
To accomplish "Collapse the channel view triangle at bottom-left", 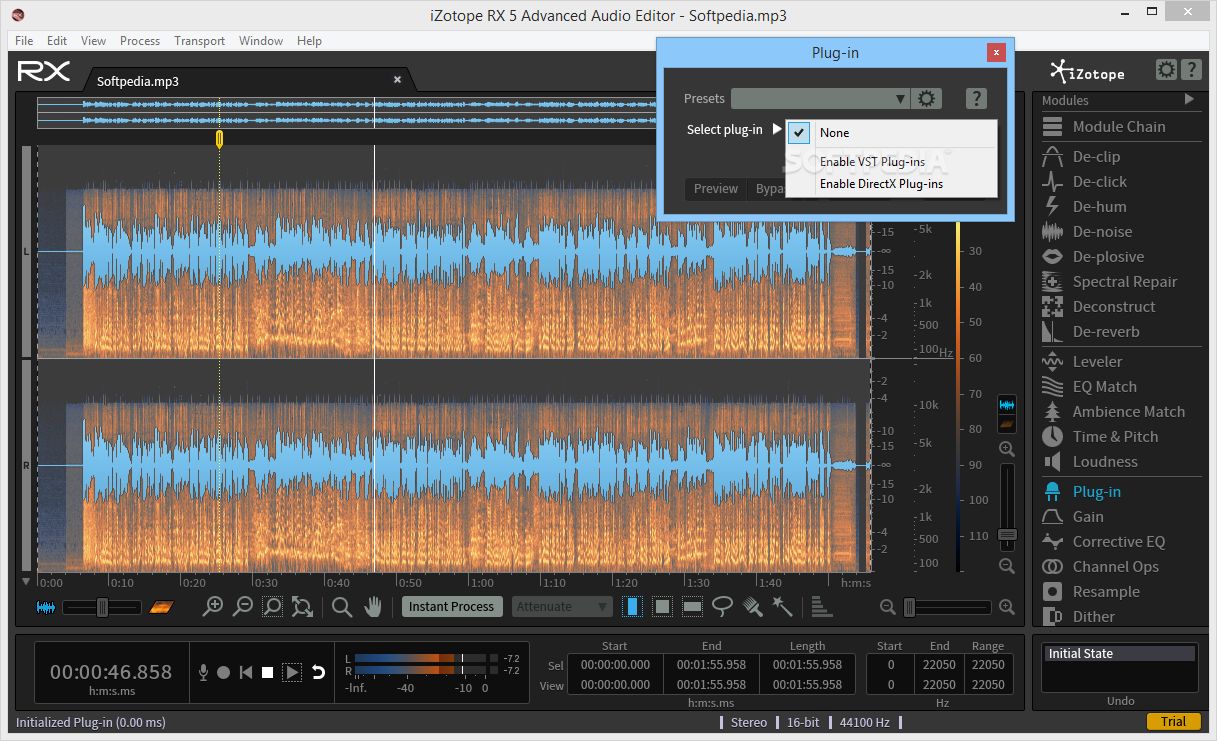I will pos(26,581).
